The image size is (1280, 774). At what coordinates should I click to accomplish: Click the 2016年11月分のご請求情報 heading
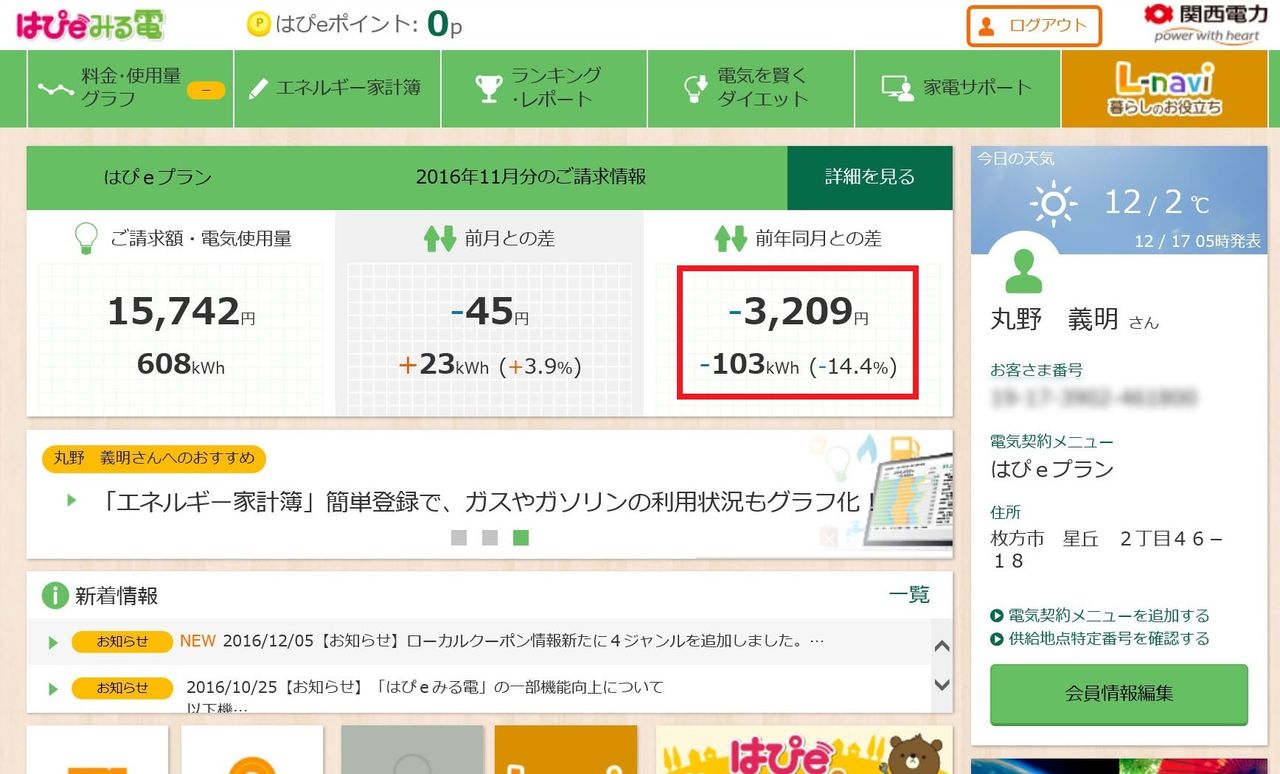pos(531,177)
